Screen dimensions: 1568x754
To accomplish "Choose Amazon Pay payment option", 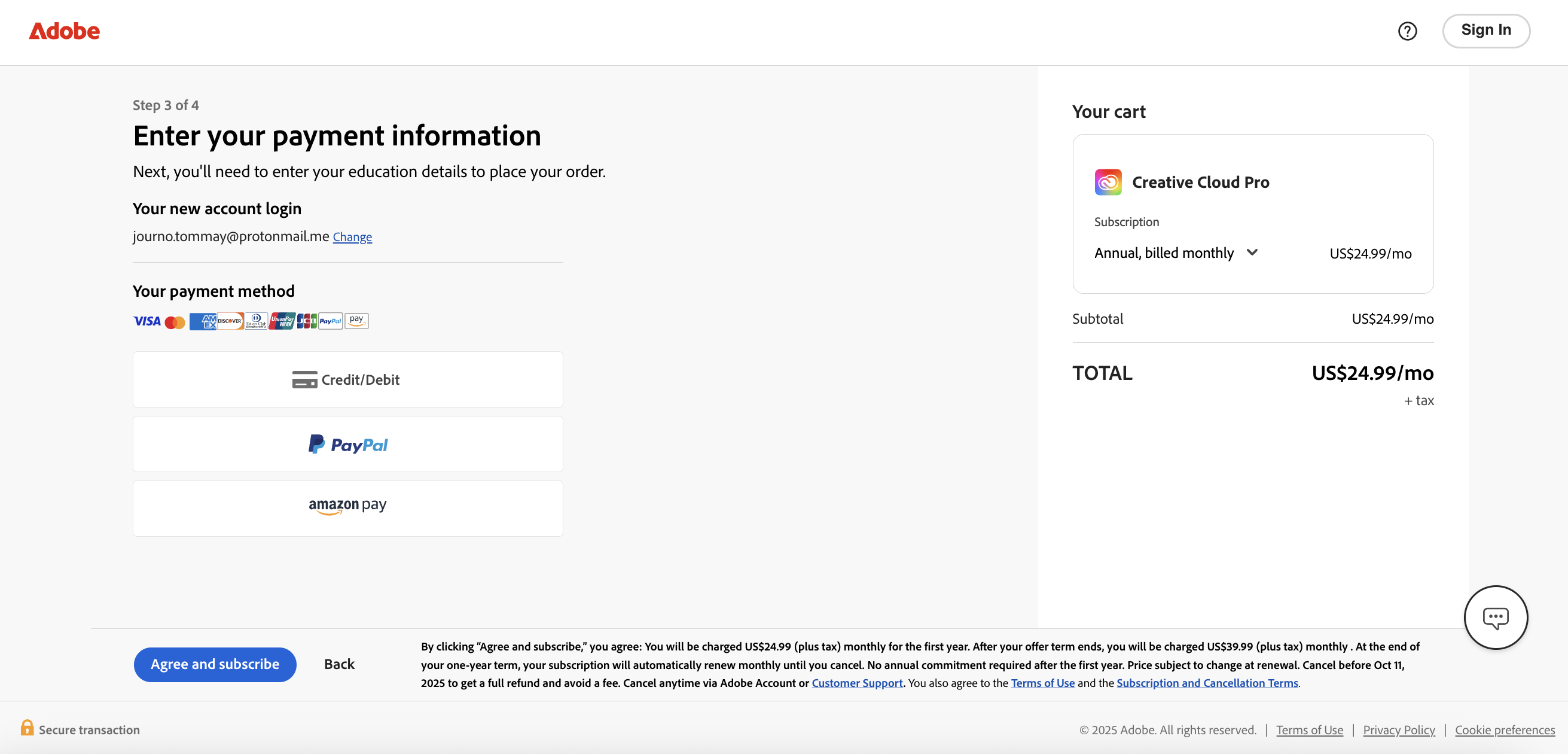I will pyautogui.click(x=347, y=508).
